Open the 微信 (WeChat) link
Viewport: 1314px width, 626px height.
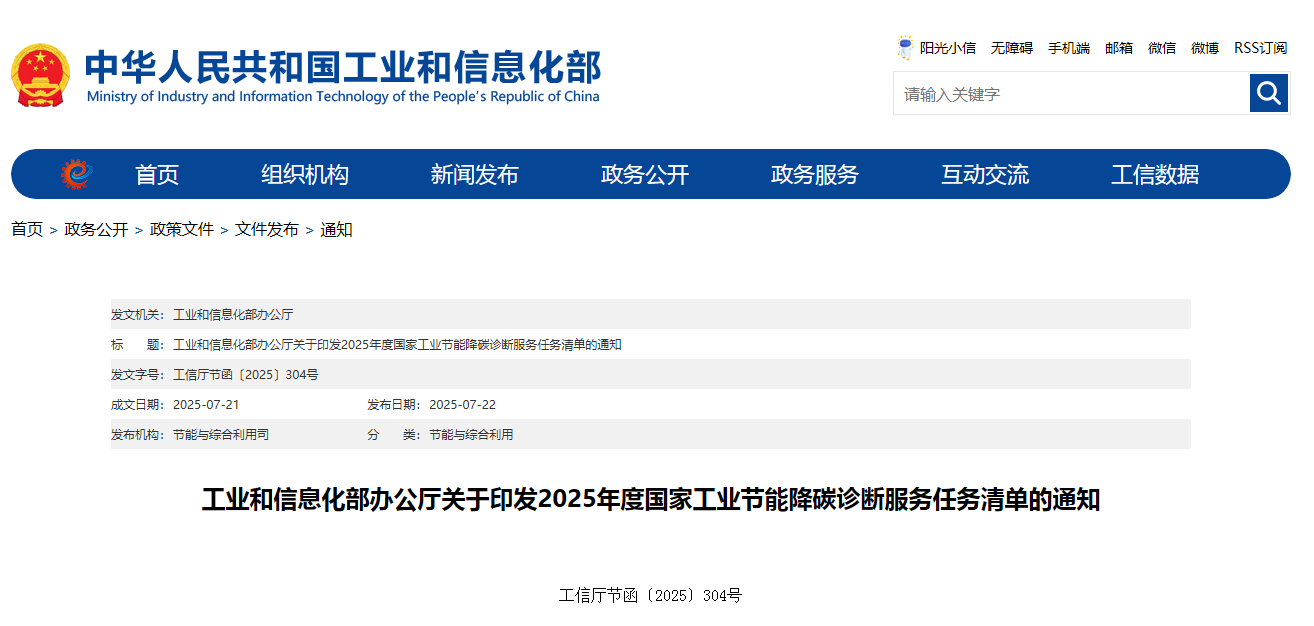coord(1162,47)
